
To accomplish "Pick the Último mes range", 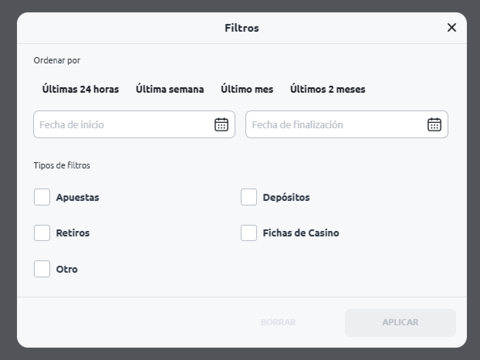I will [247, 89].
